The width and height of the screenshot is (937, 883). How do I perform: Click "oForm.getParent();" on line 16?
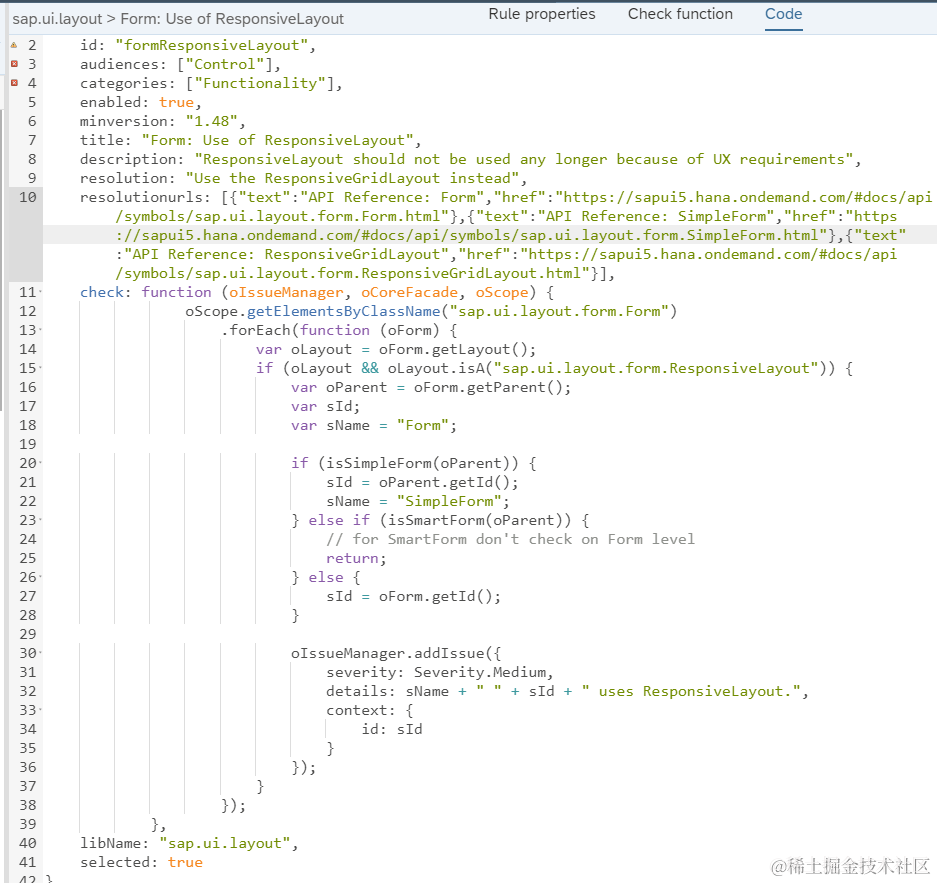(x=492, y=388)
